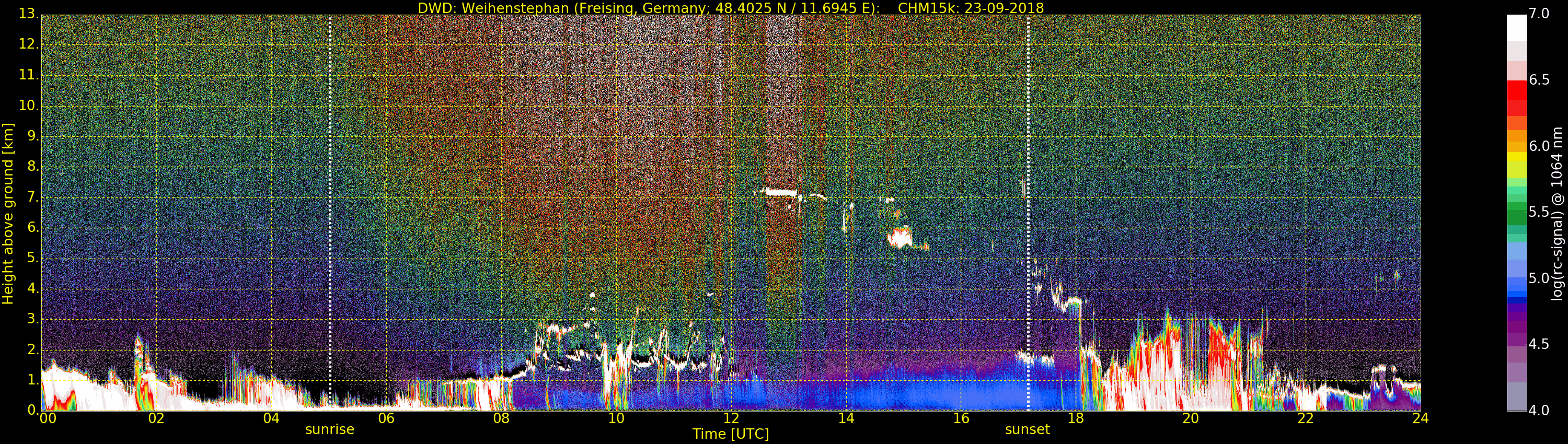Click the time axis tick '22'
The height and width of the screenshot is (444, 1568).
[x=1306, y=418]
